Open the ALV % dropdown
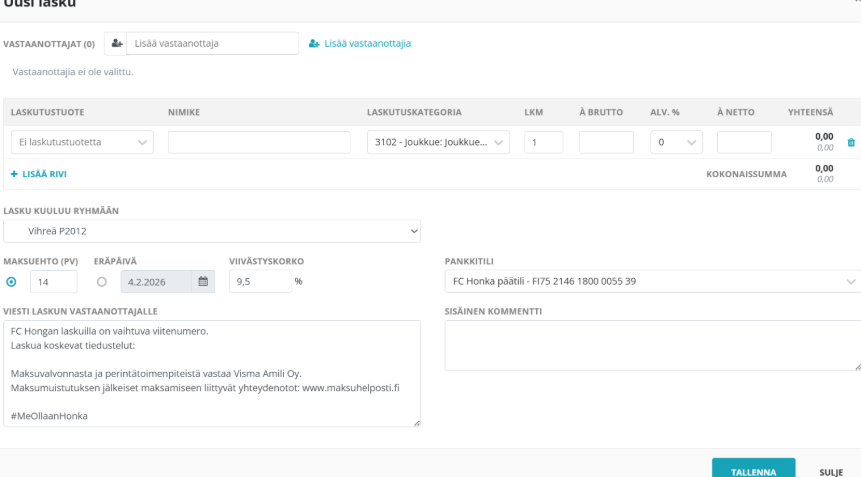Viewport: 861px width, 477px height. tap(674, 143)
